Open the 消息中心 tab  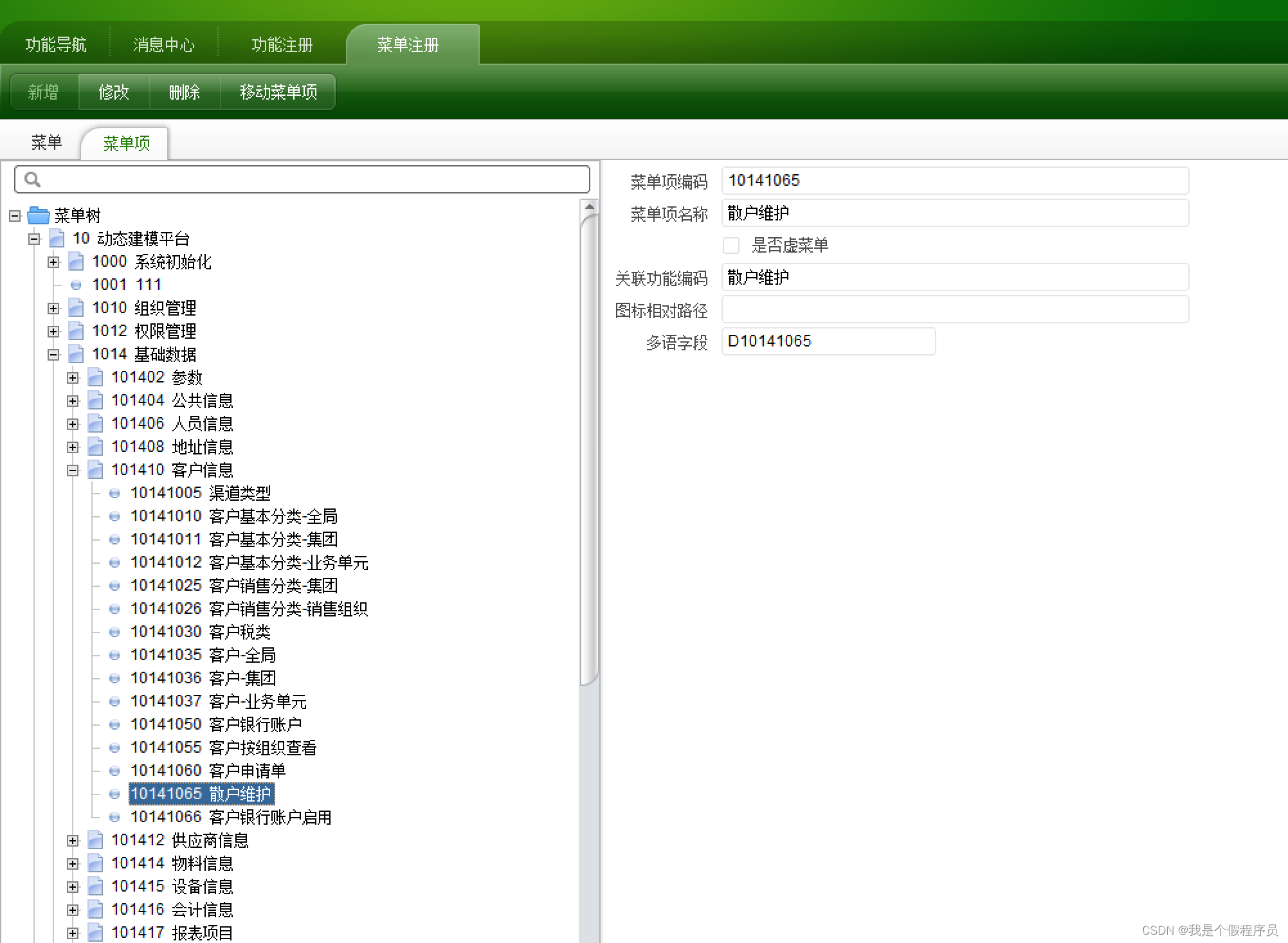[x=164, y=44]
